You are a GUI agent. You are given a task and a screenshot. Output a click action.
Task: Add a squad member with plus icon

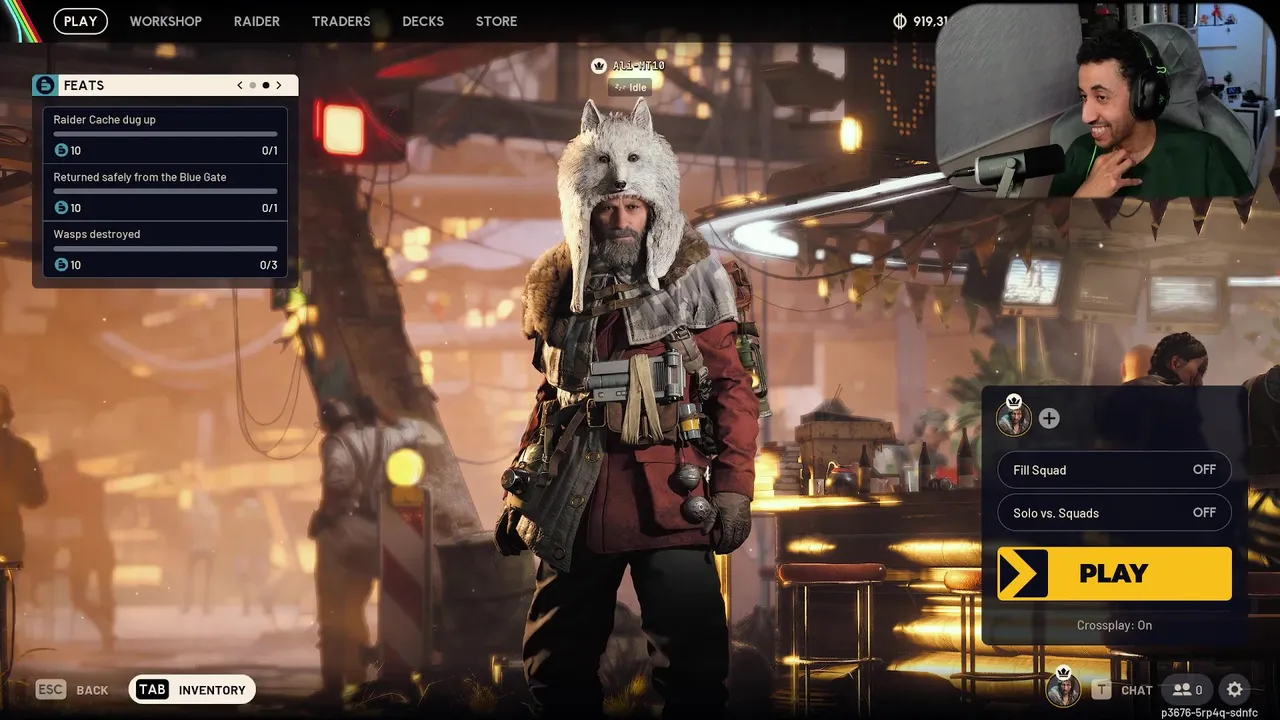1048,418
